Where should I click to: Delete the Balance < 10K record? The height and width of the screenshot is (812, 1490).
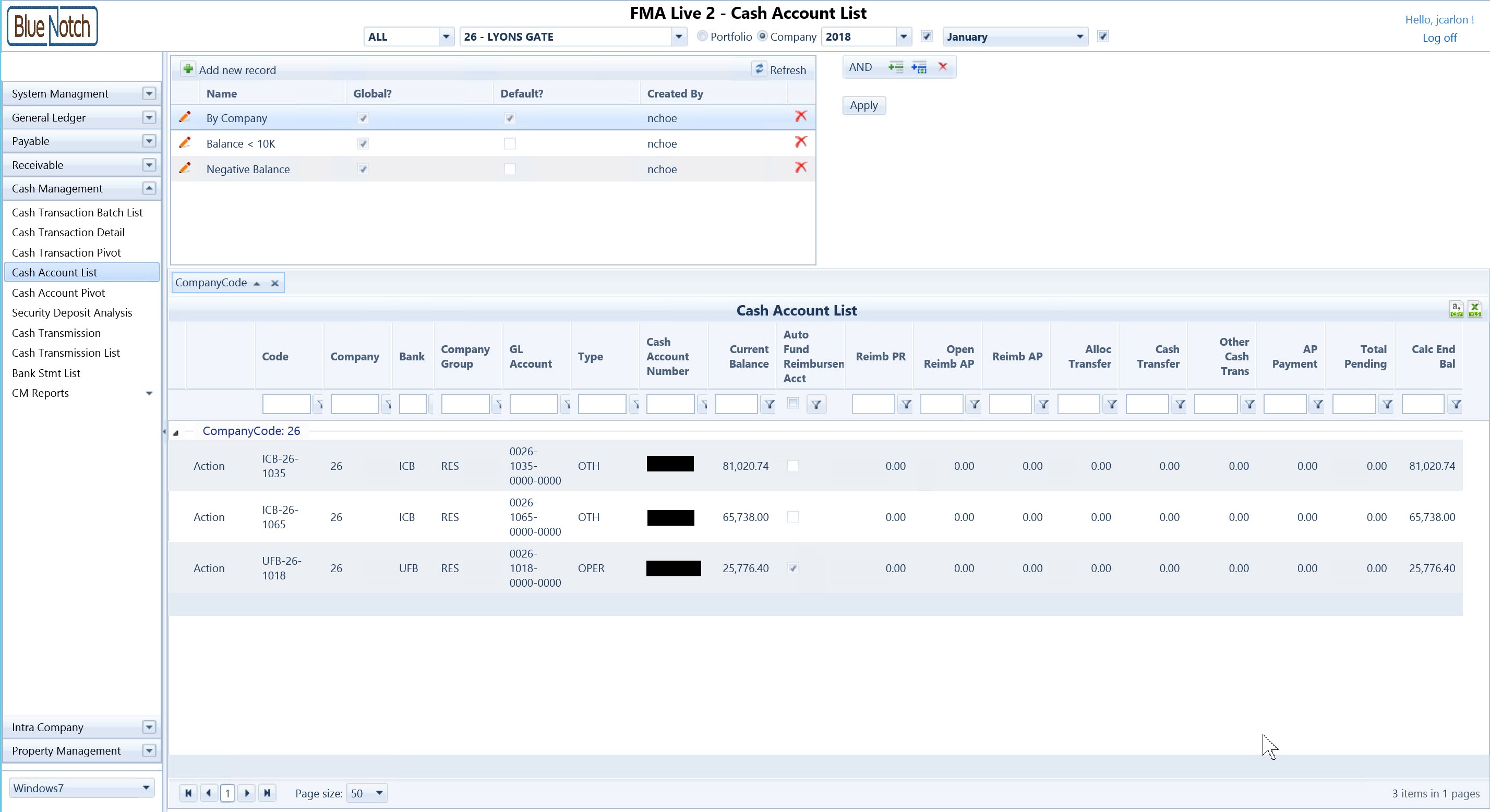tap(800, 142)
